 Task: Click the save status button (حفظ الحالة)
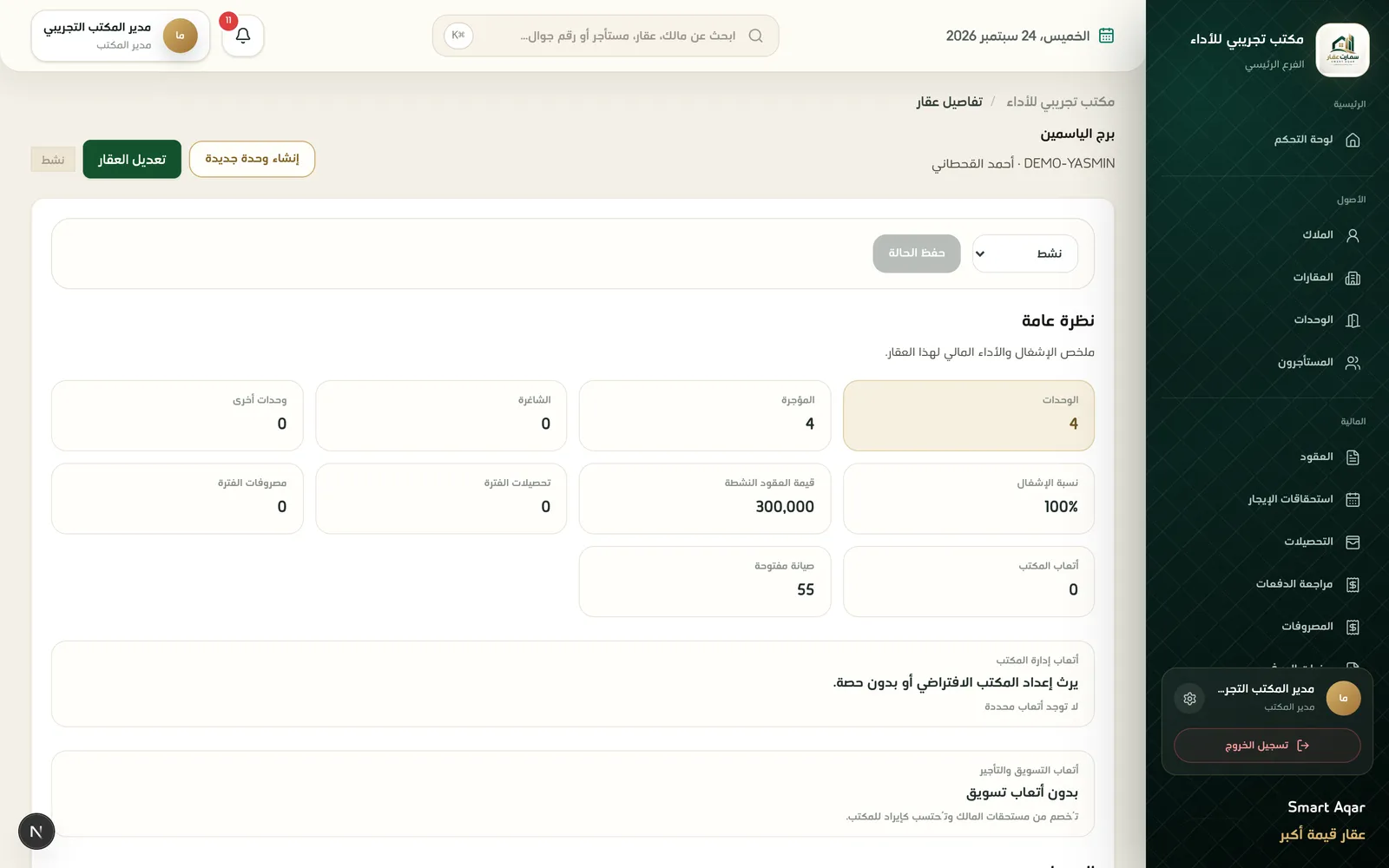coord(917,253)
